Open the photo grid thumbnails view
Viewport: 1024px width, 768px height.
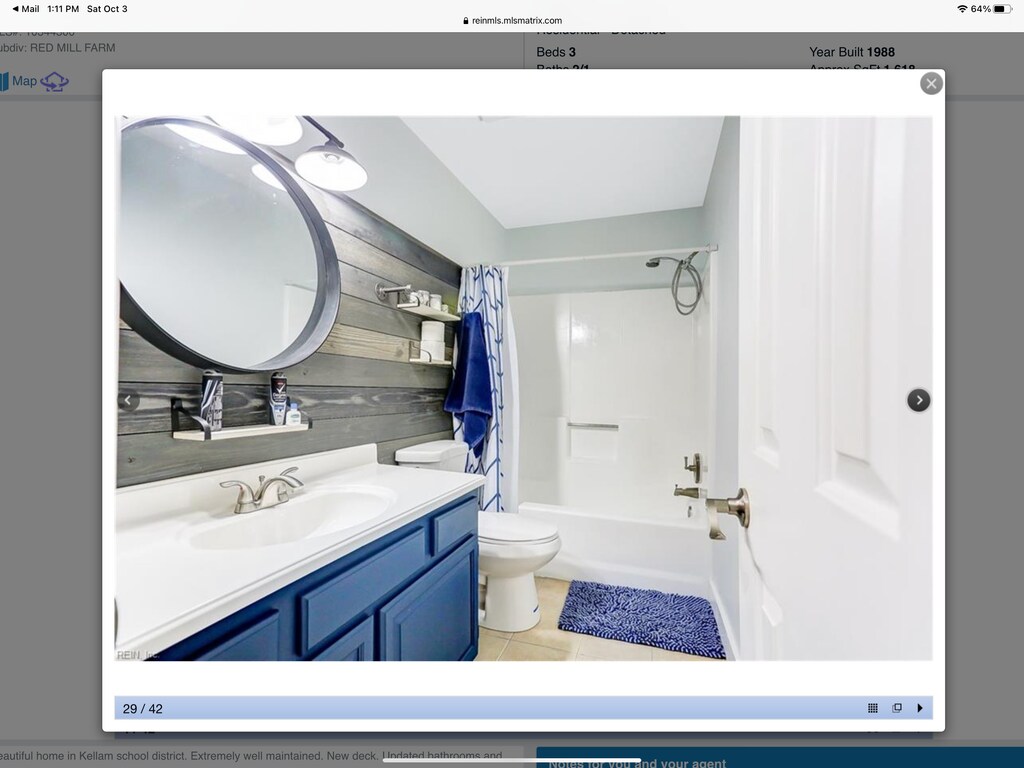pyautogui.click(x=872, y=708)
